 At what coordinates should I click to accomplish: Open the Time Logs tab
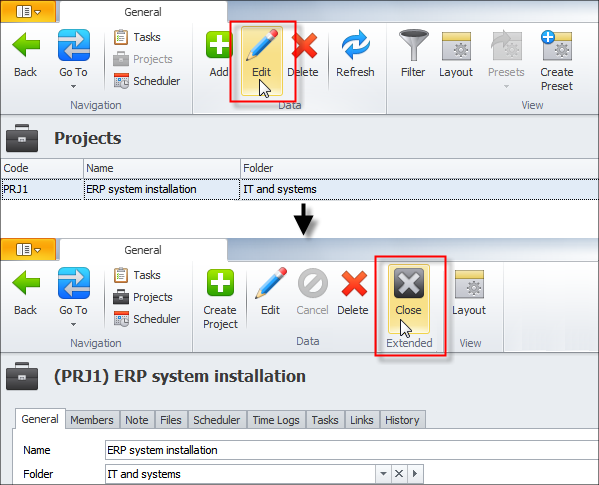[276, 420]
